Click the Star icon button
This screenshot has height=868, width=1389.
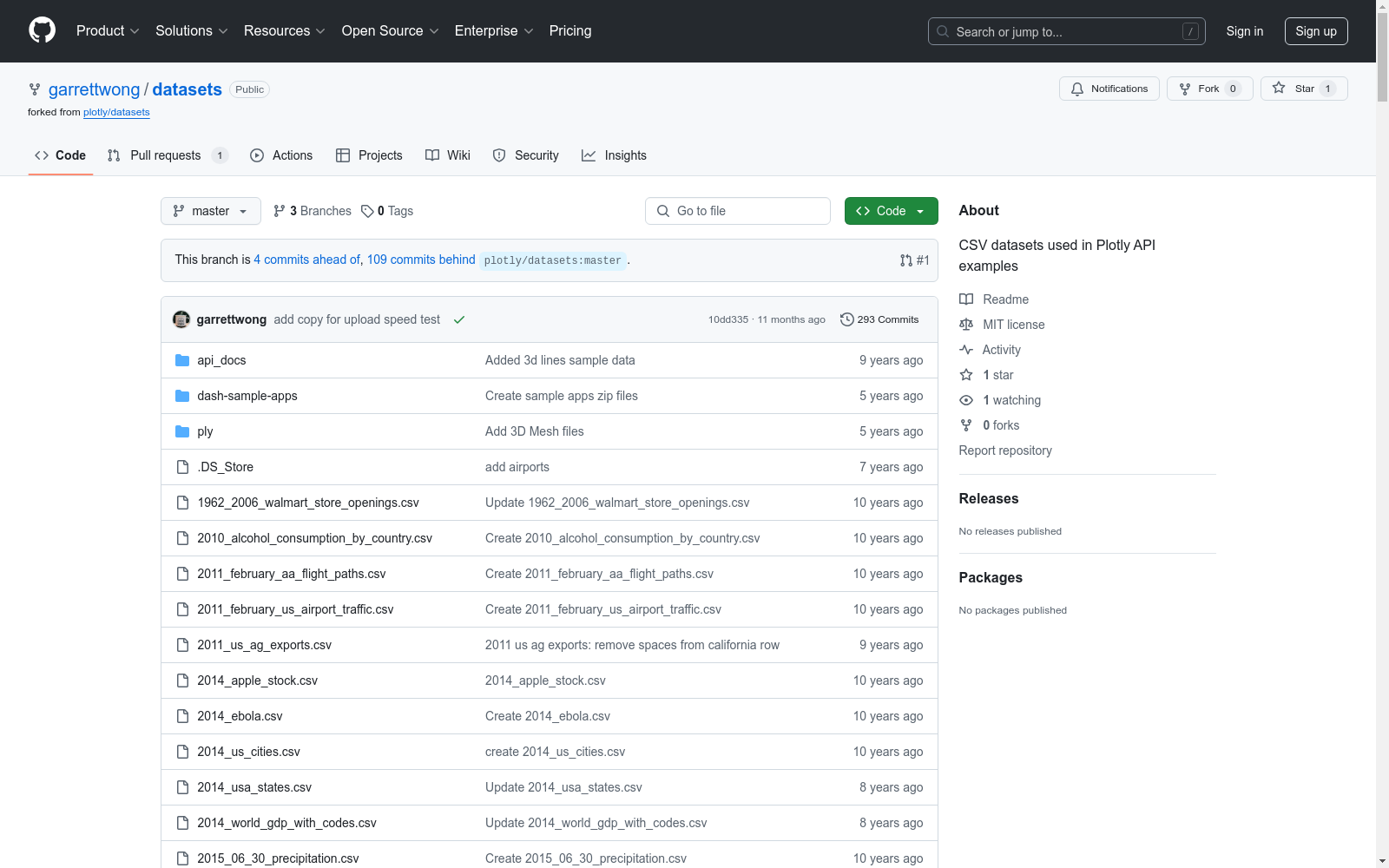pyautogui.click(x=1279, y=88)
